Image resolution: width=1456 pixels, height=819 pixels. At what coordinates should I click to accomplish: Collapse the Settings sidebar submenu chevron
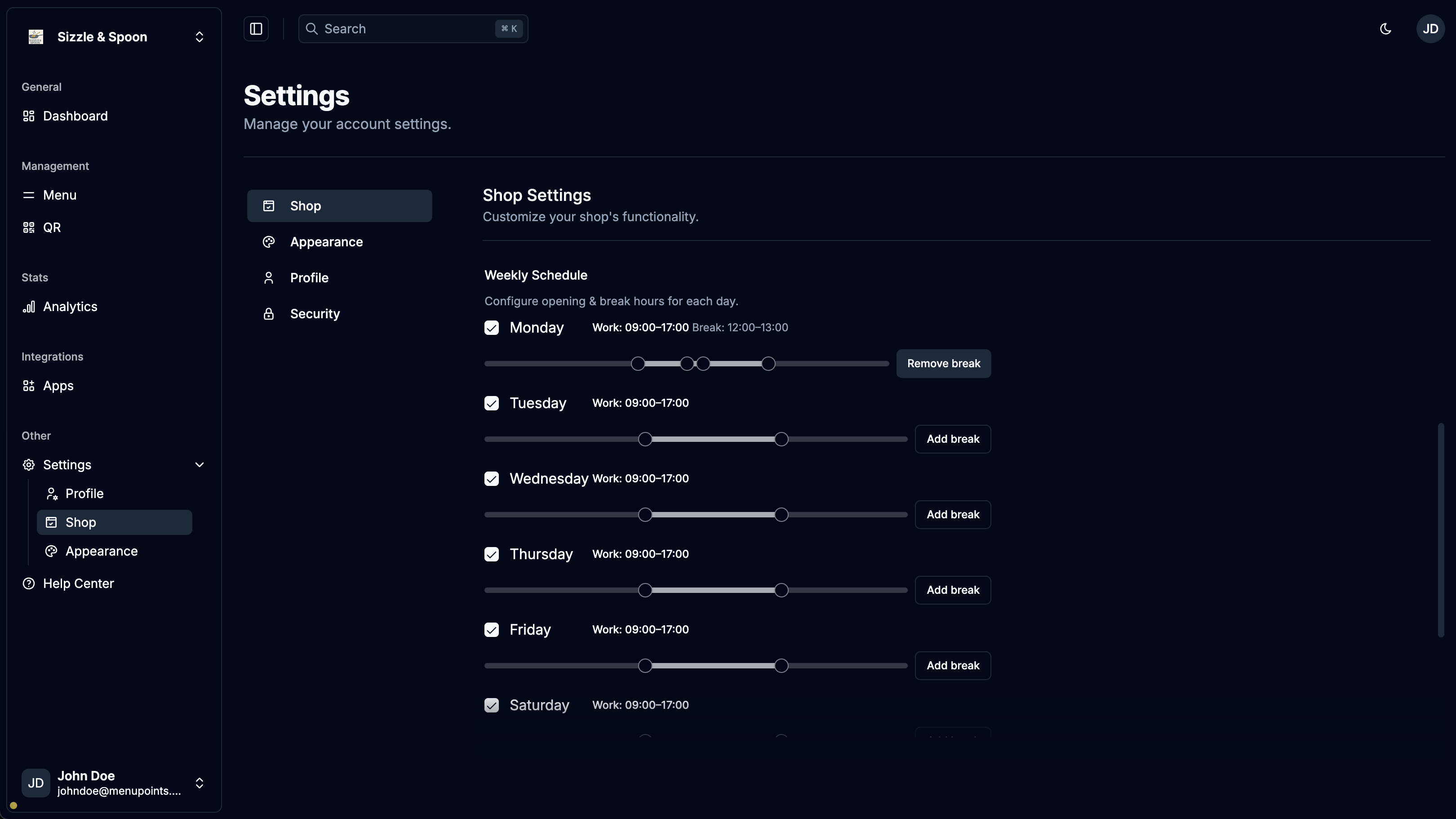[199, 465]
